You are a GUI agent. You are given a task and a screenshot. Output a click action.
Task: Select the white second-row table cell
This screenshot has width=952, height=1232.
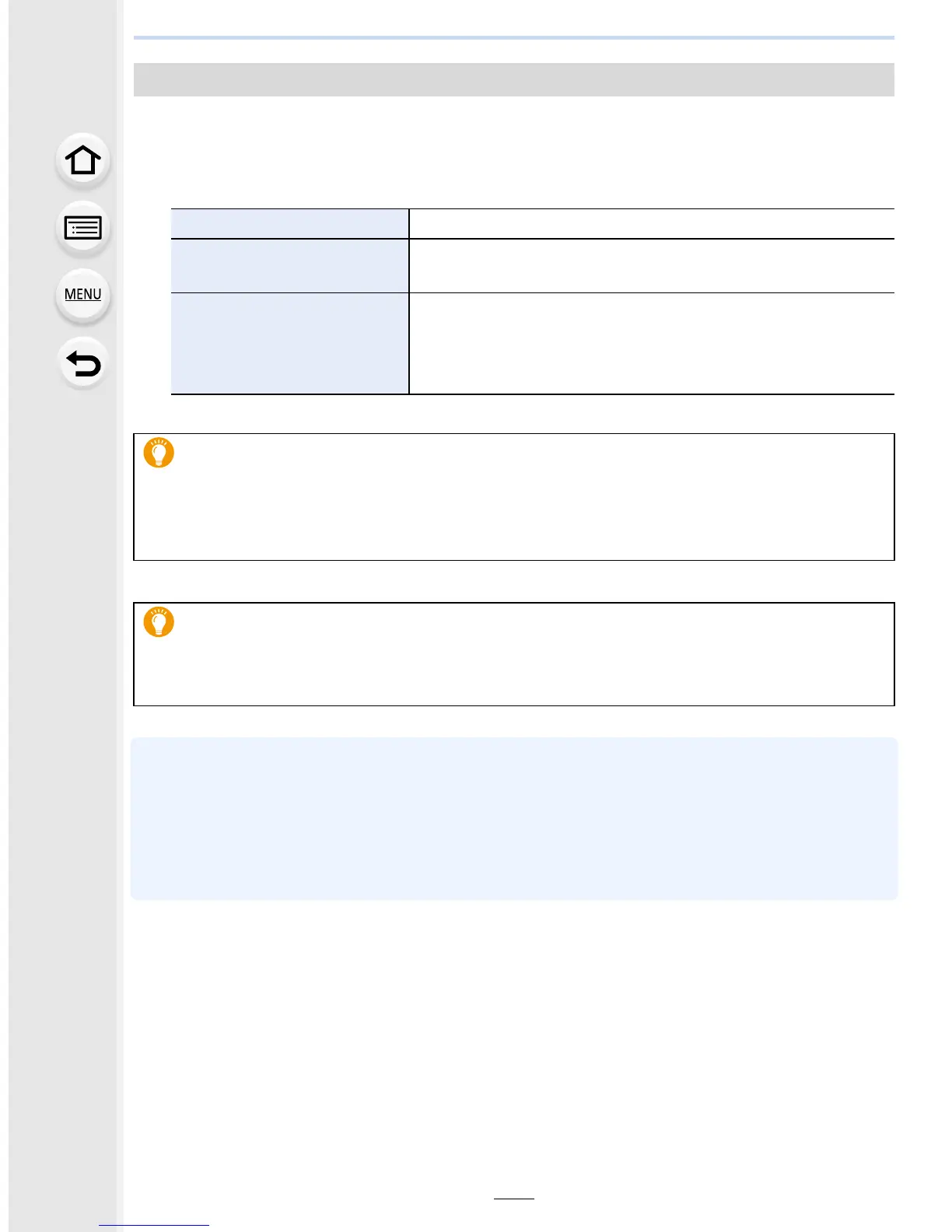click(x=652, y=266)
